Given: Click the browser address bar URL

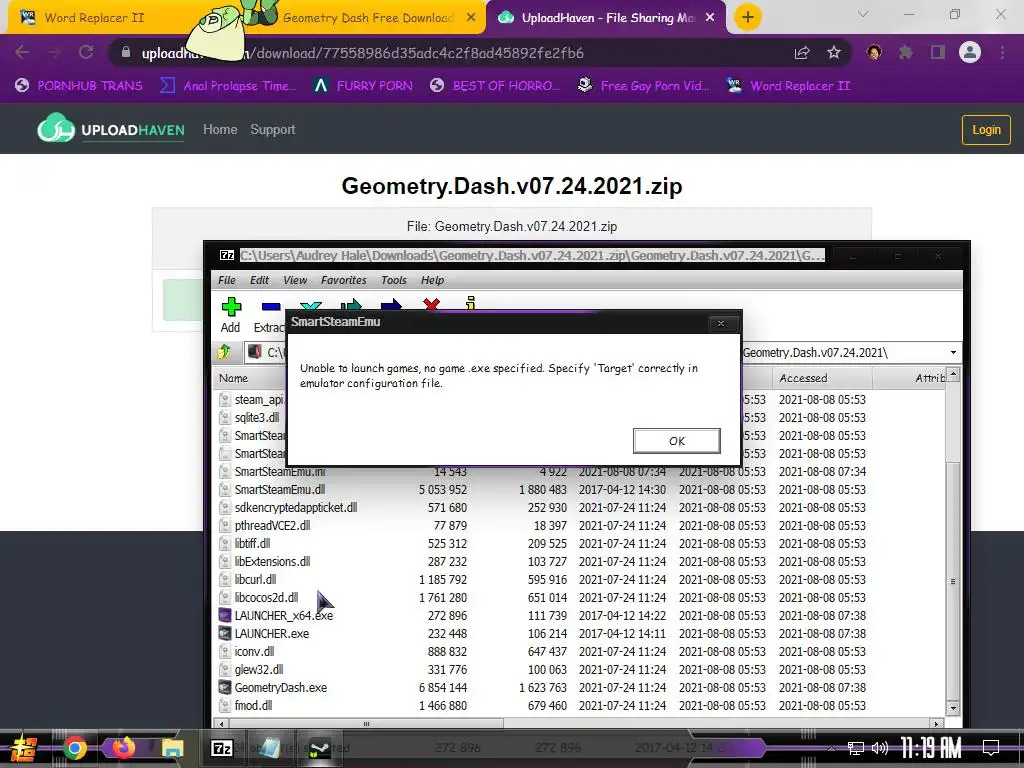Looking at the screenshot, I should point(362,53).
